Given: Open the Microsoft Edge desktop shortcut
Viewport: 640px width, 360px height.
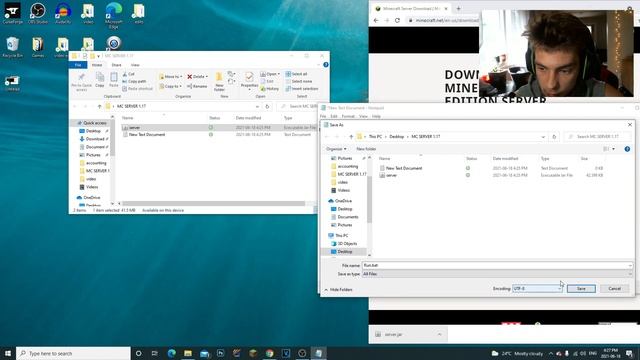Looking at the screenshot, I should point(113,16).
